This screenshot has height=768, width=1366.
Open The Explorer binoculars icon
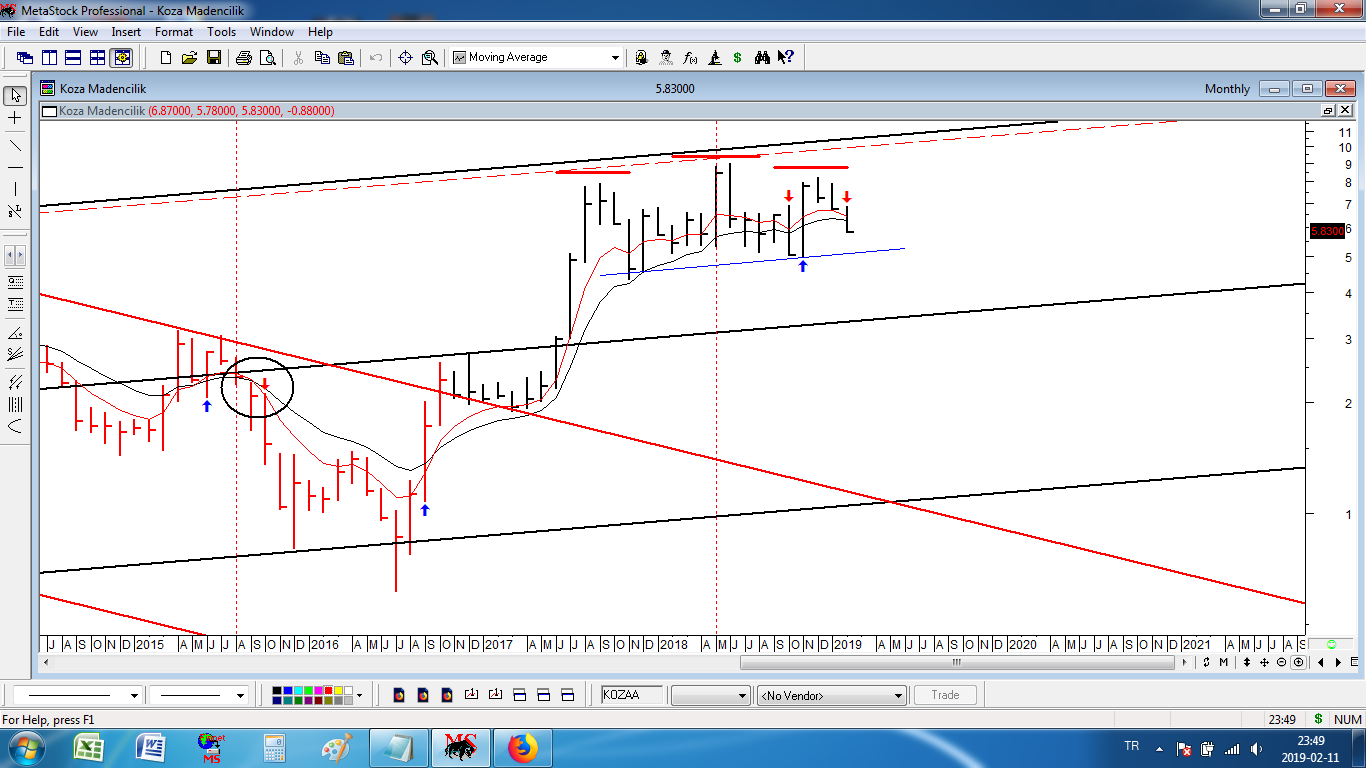coord(762,58)
